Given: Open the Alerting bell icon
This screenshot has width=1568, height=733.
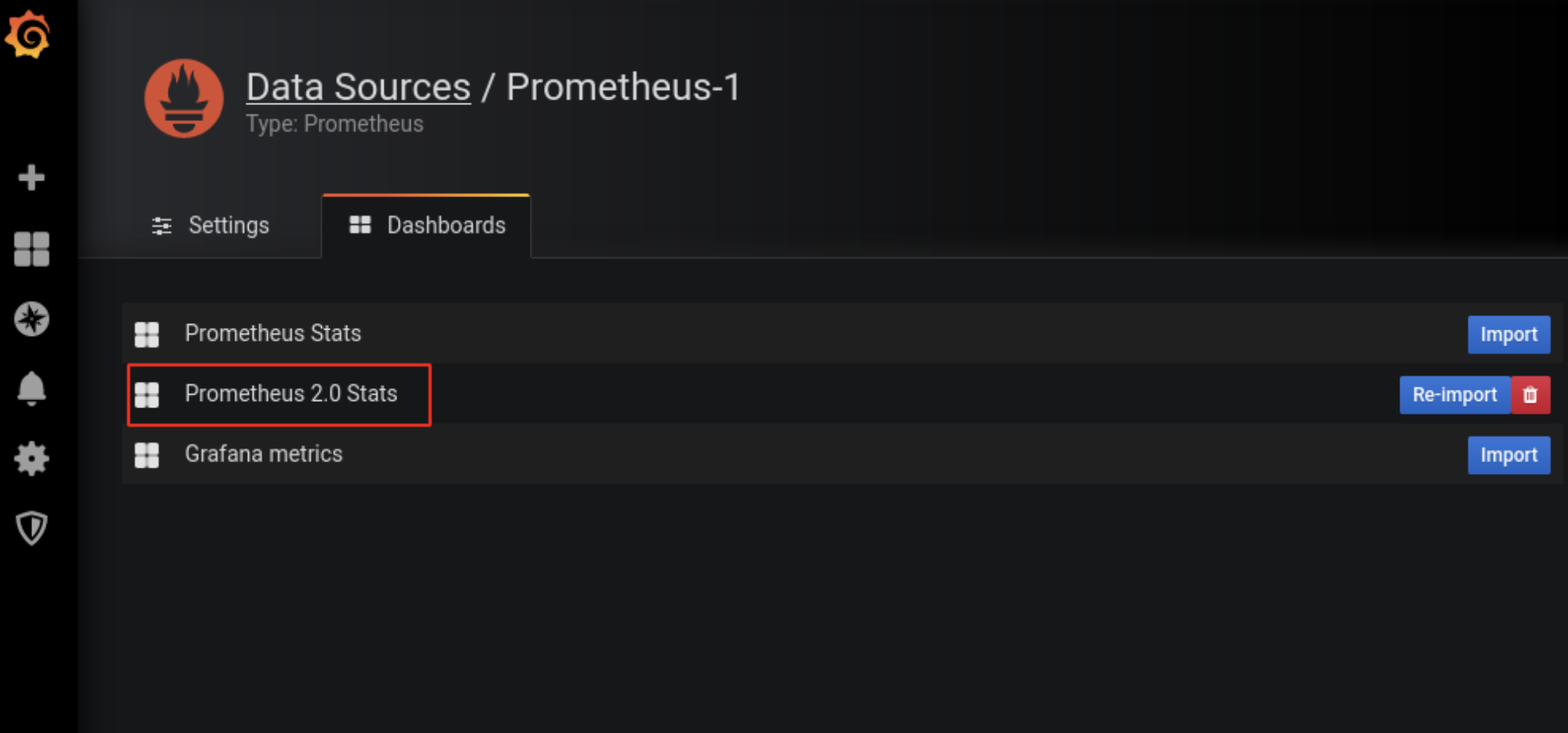Looking at the screenshot, I should (31, 389).
